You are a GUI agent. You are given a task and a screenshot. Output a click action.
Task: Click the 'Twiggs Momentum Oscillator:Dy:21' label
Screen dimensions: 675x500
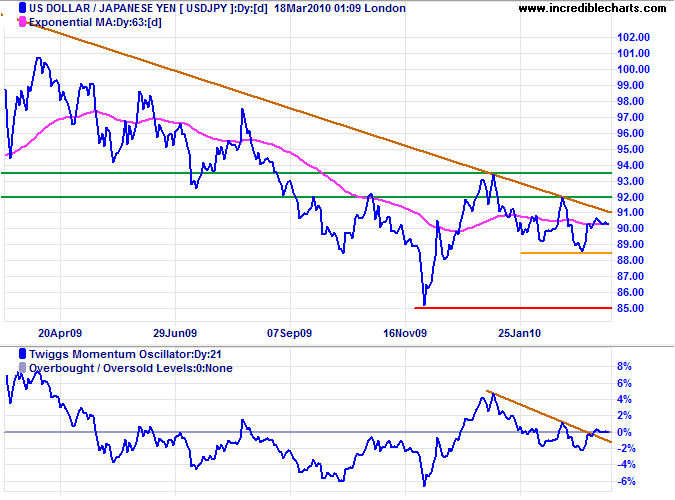[x=125, y=354]
